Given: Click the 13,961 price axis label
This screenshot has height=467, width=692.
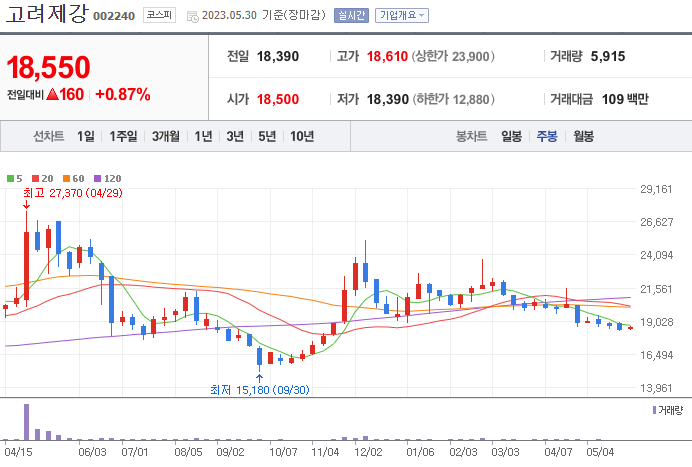Looking at the screenshot, I should coord(657,388).
